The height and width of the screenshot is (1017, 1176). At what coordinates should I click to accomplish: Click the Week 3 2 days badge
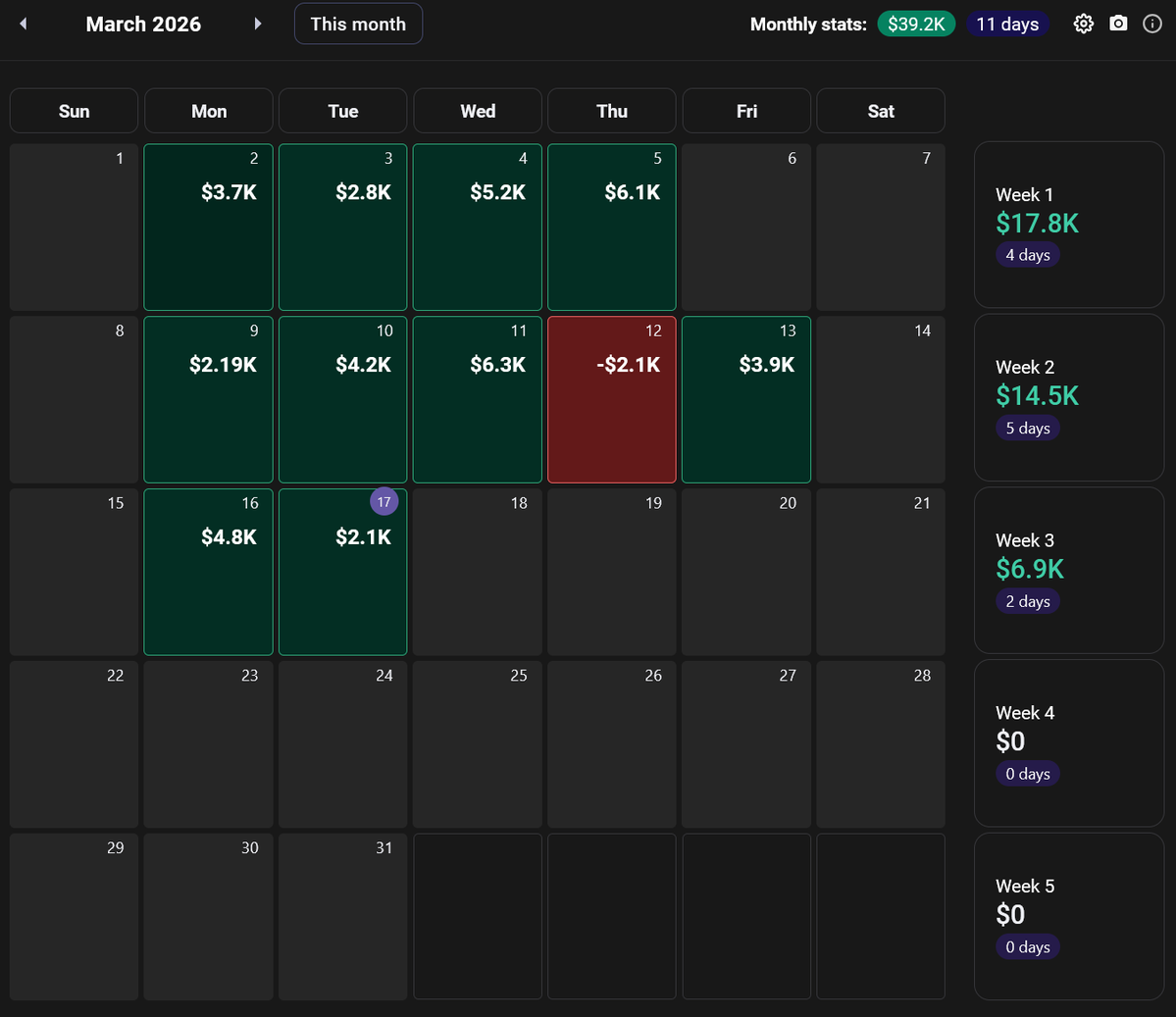tap(1028, 601)
